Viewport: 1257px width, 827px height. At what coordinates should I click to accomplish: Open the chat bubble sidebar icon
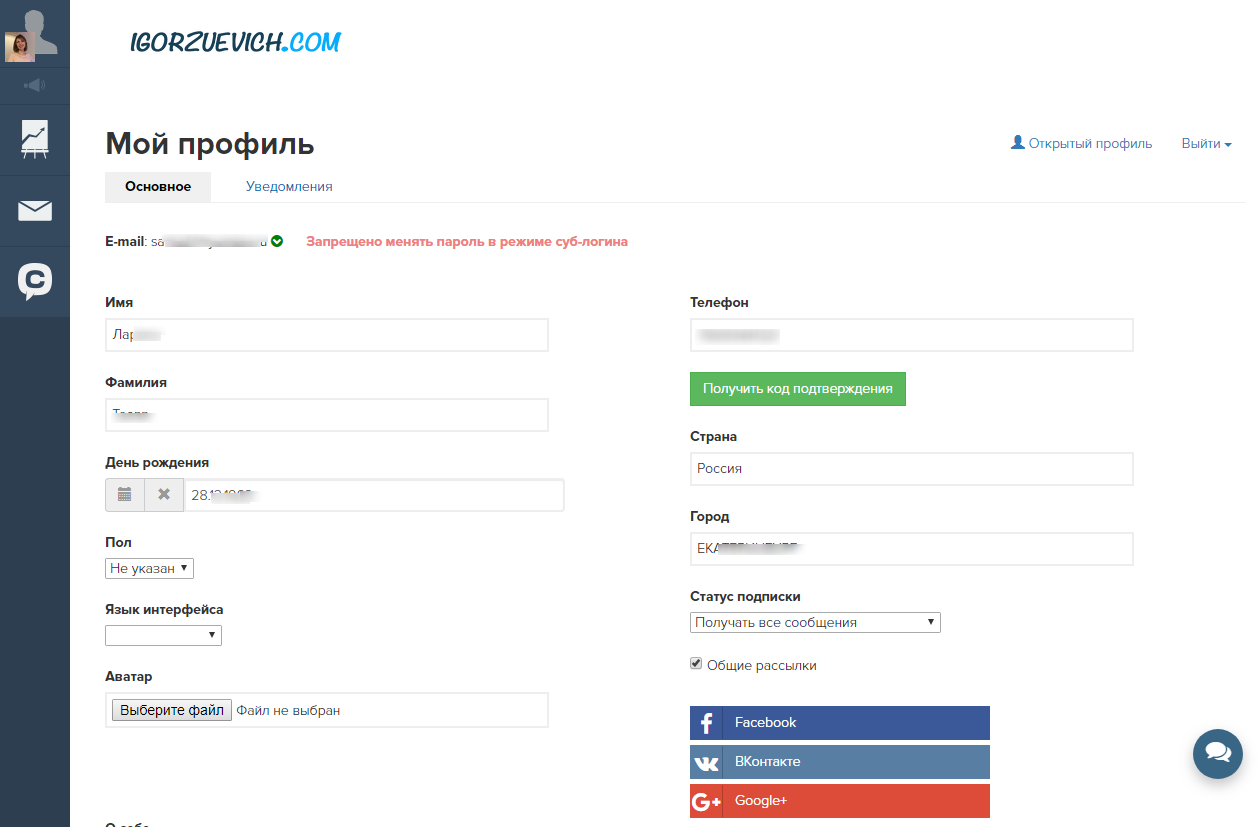pos(35,282)
